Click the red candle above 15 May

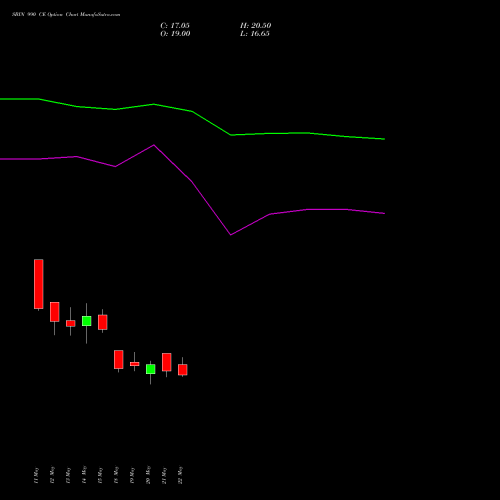point(103,322)
